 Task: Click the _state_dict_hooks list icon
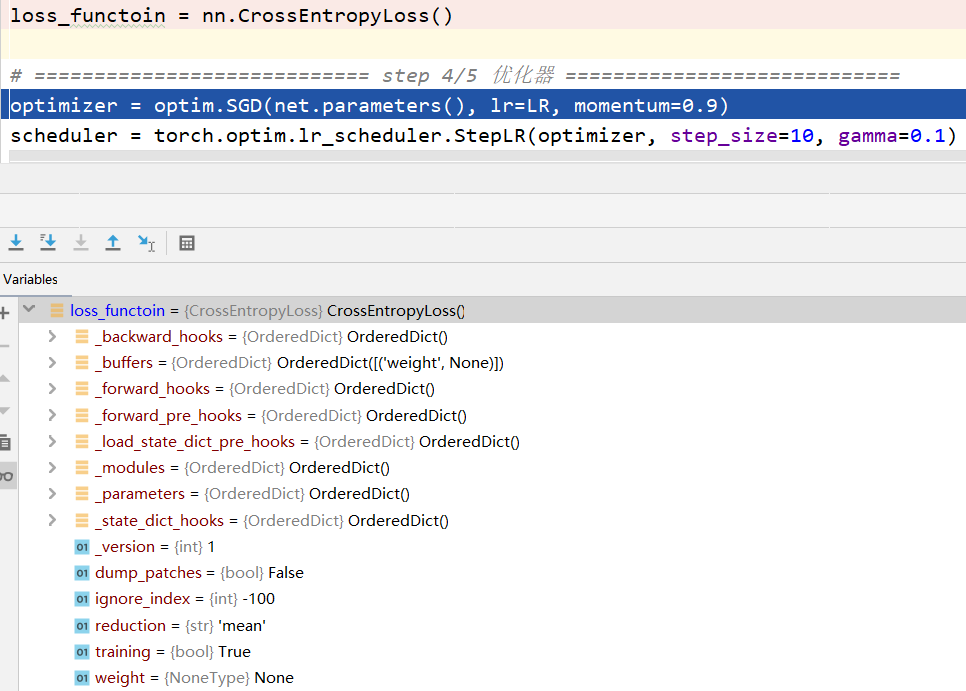(x=82, y=520)
